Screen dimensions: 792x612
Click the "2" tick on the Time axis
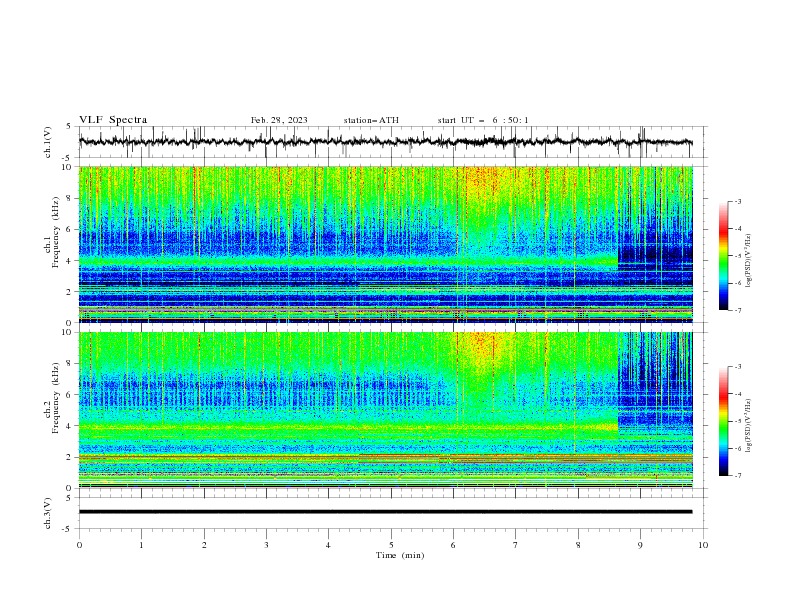pyautogui.click(x=204, y=545)
